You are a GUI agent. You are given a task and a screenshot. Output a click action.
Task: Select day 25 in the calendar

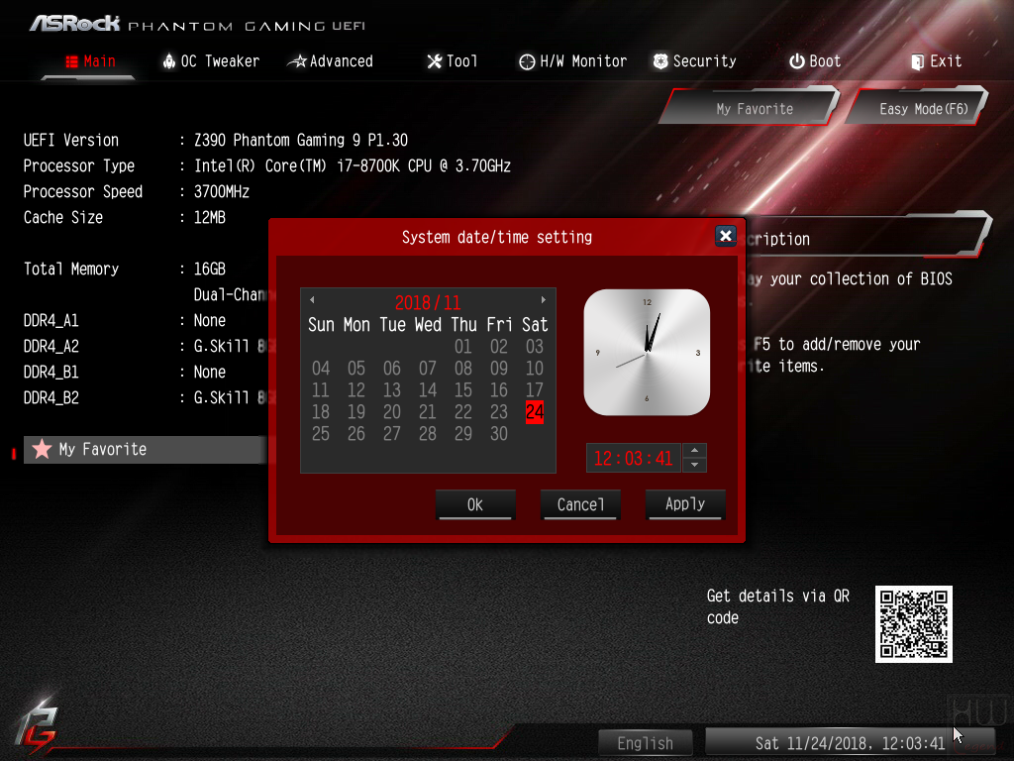[321, 434]
